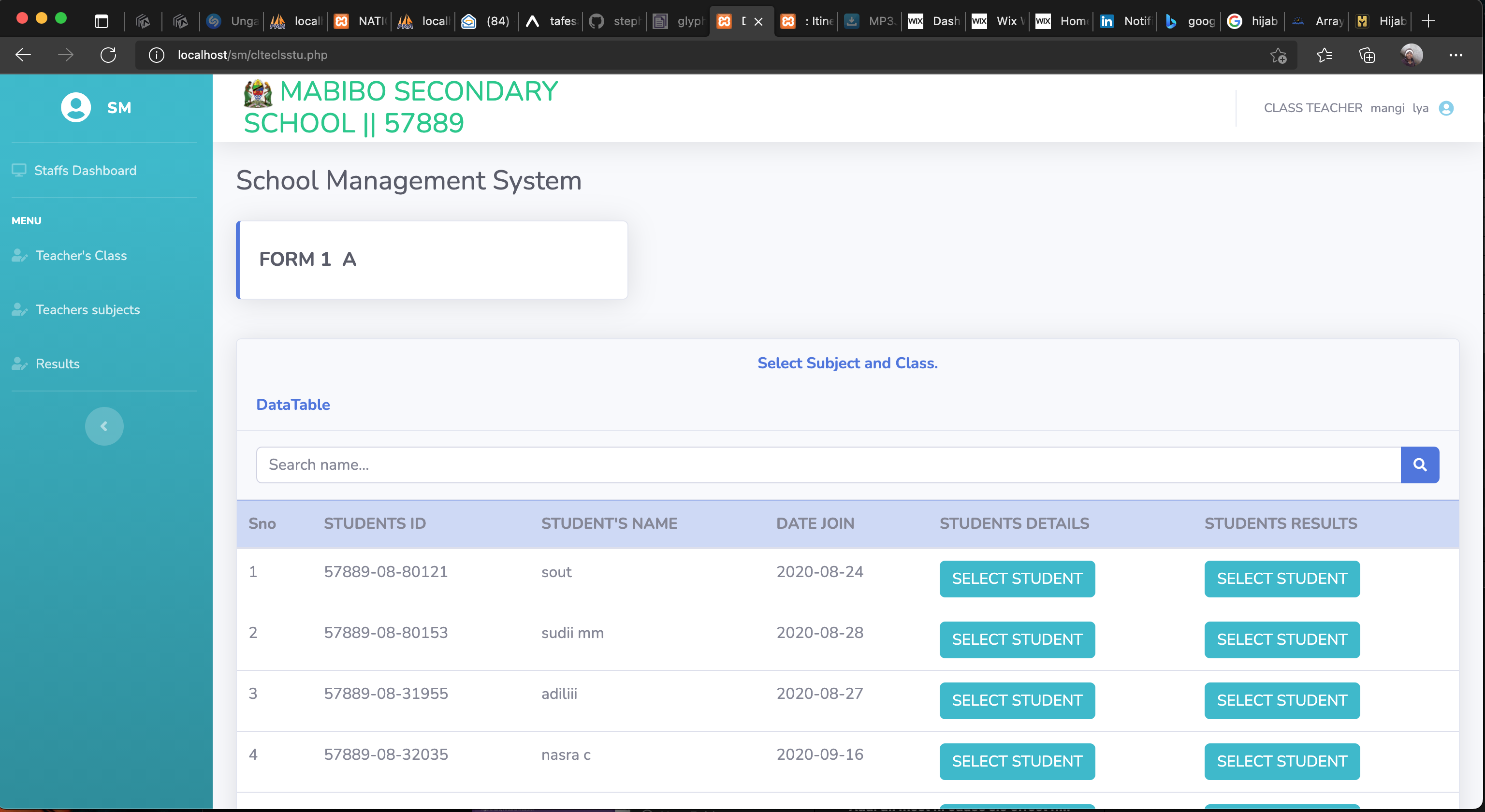1485x812 pixels.
Task: Click the user profile icon beside lya
Action: tap(1446, 108)
